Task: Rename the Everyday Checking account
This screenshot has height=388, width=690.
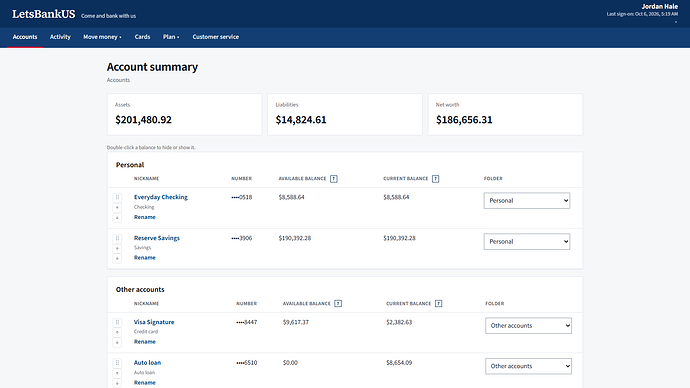Action: point(145,217)
